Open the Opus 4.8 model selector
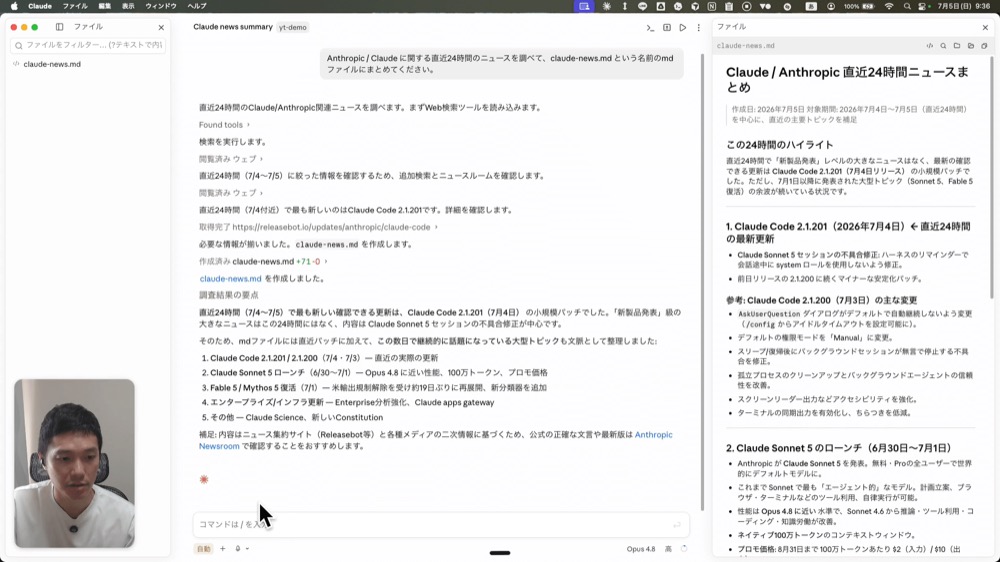This screenshot has height=562, width=1000. 640,549
